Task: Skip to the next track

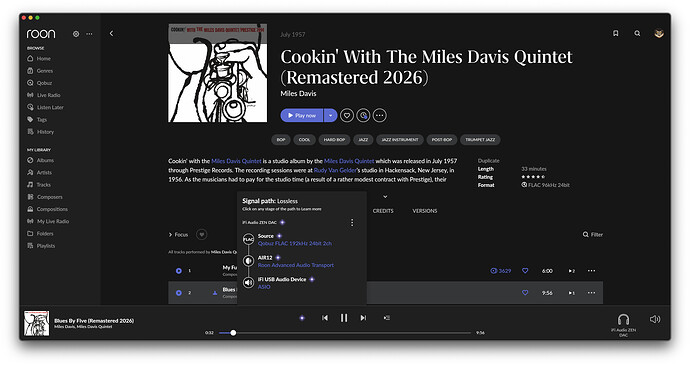Action: [x=363, y=318]
